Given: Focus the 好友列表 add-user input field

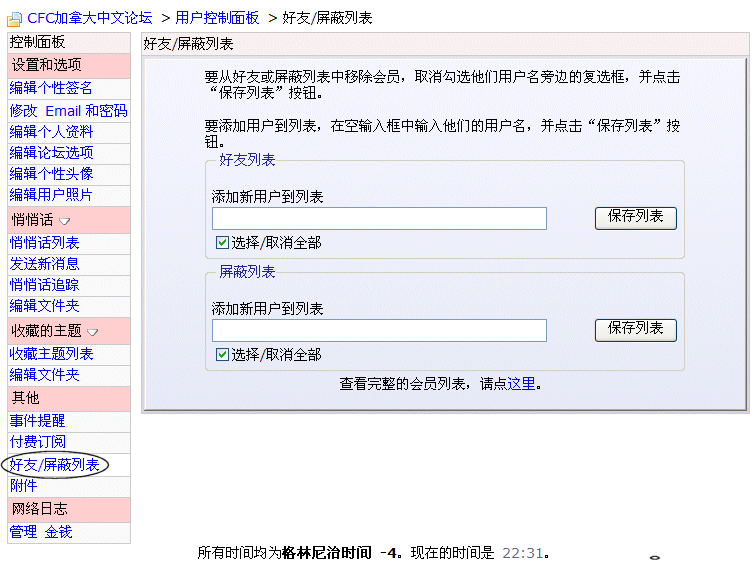Looking at the screenshot, I should click(379, 218).
